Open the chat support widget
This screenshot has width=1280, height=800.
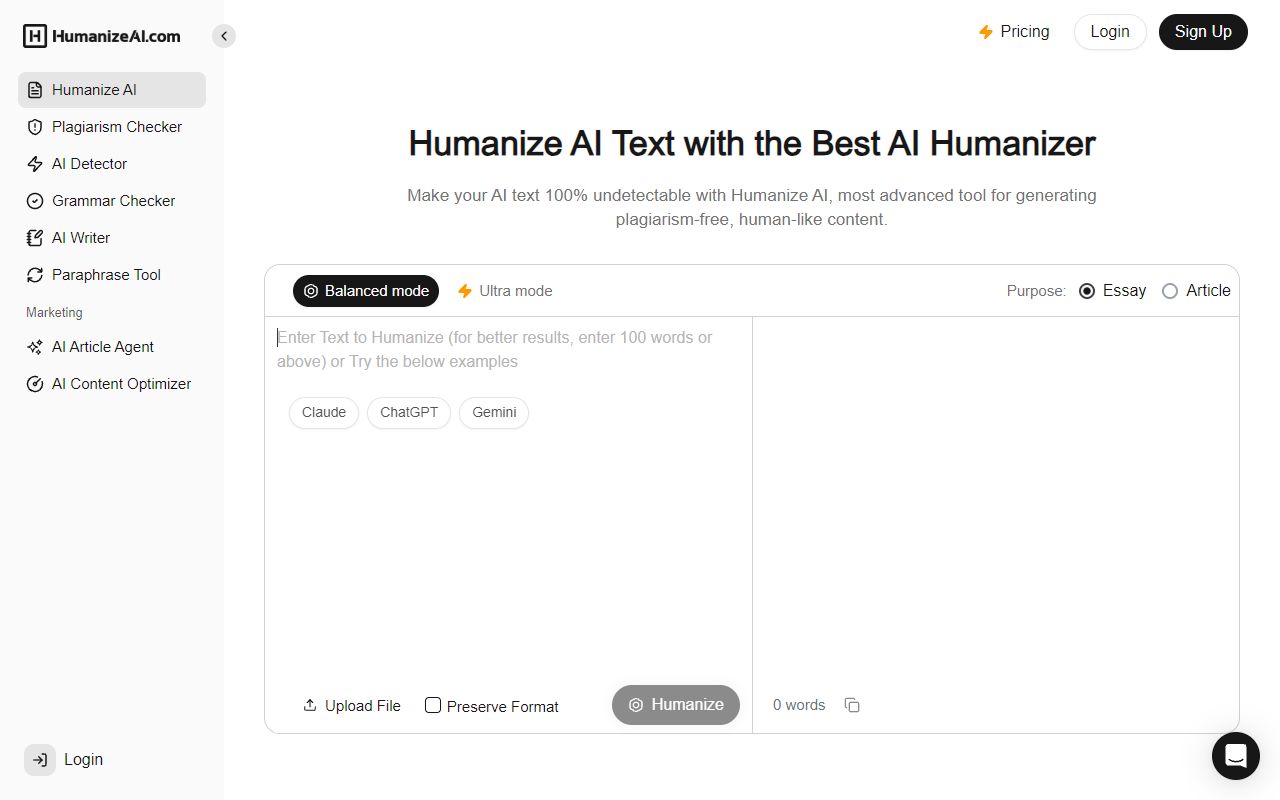(1236, 756)
